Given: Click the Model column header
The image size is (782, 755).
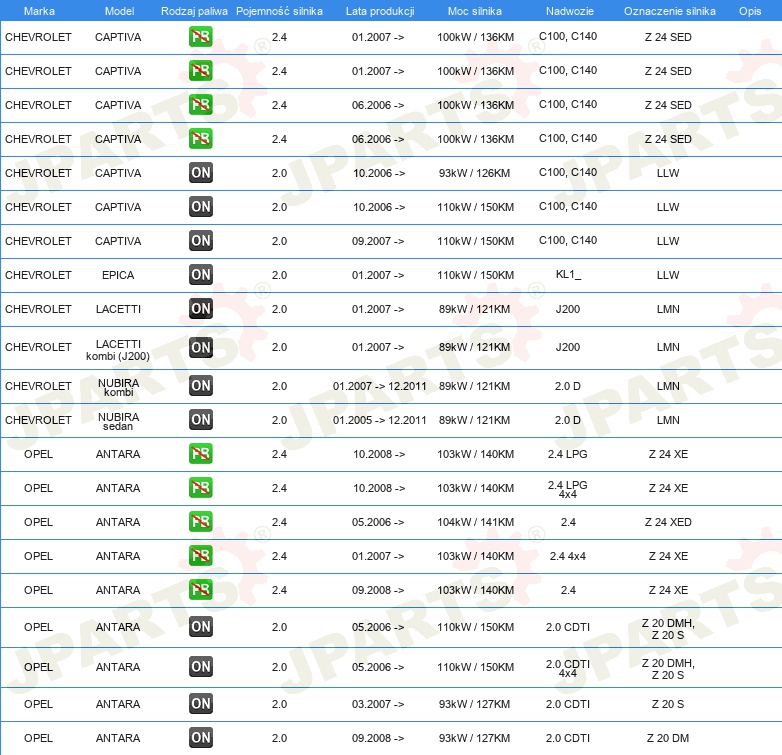Looking at the screenshot, I should point(119,11).
